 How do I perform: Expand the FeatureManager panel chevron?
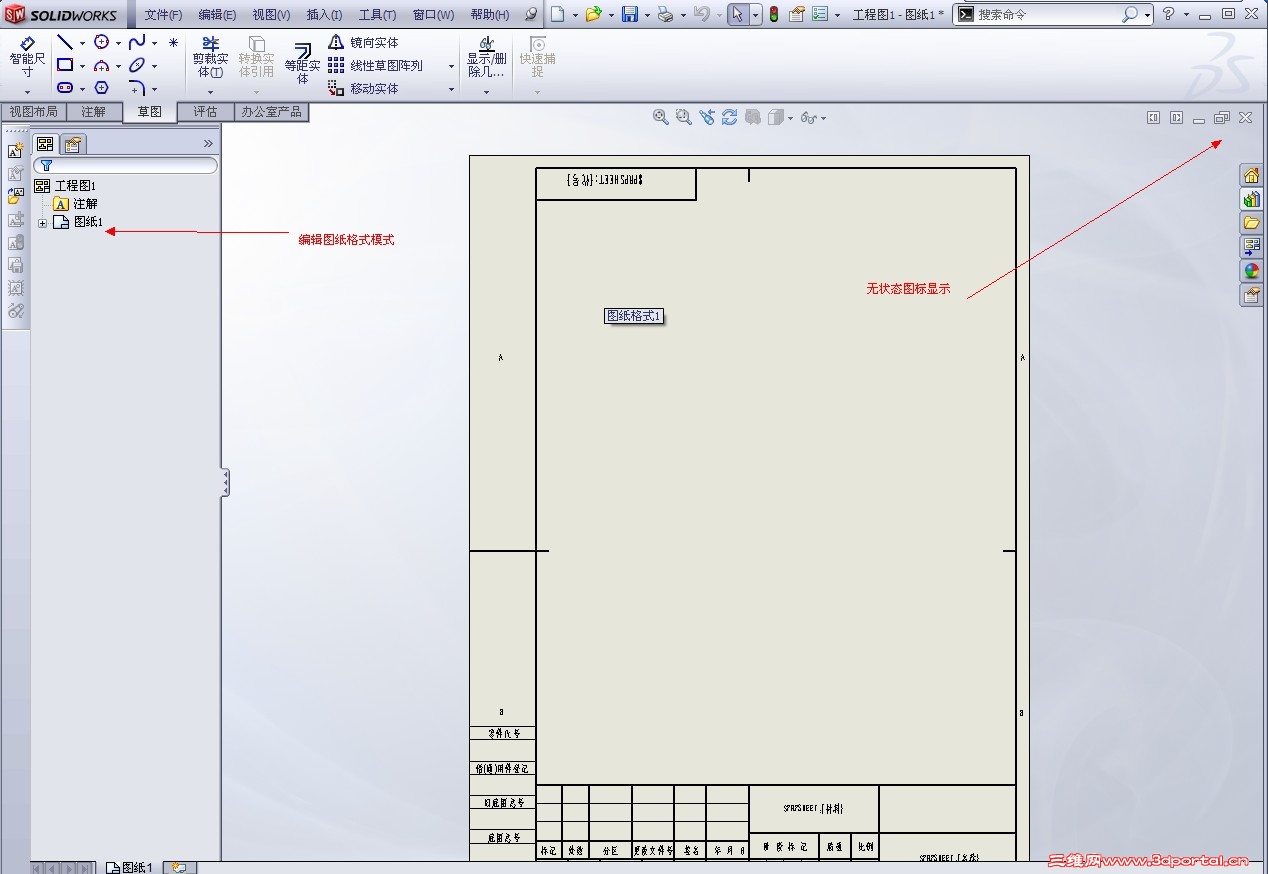208,144
